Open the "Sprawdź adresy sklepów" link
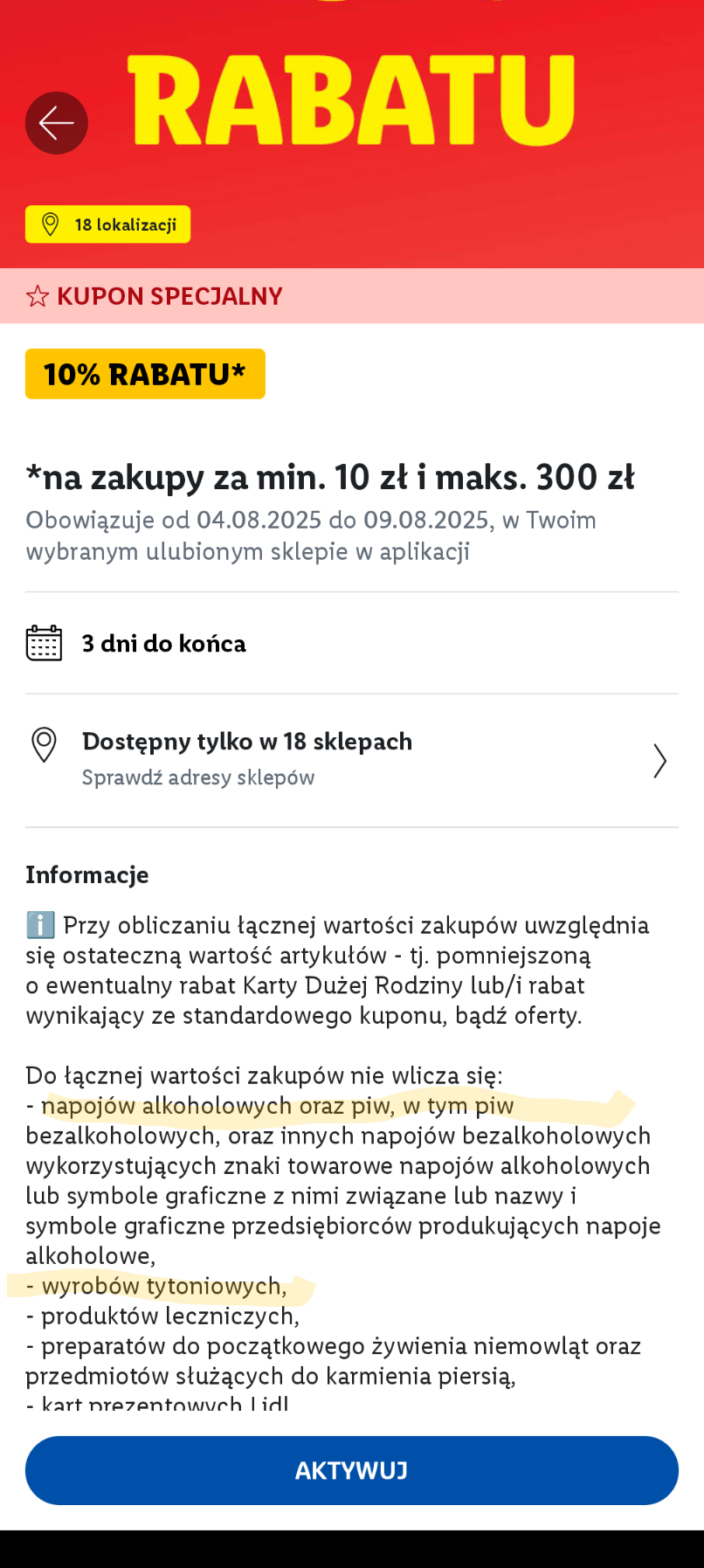The image size is (704, 1568). point(198,777)
